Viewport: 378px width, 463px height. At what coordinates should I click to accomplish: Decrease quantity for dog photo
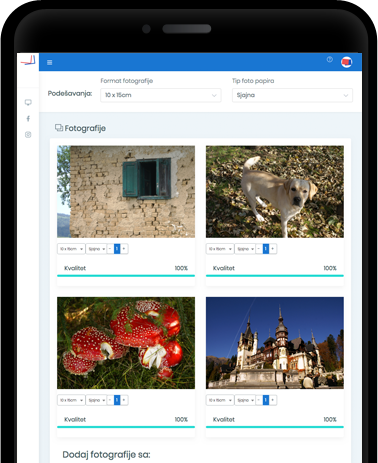(x=259, y=249)
